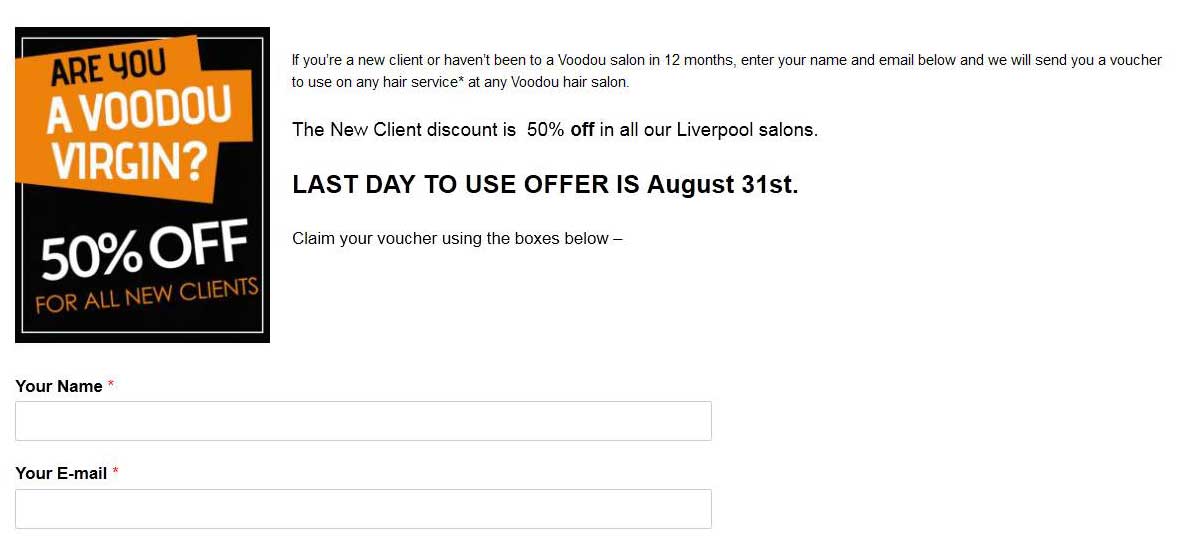
Task: Click the words 'Liverpool salons'
Action: [747, 129]
